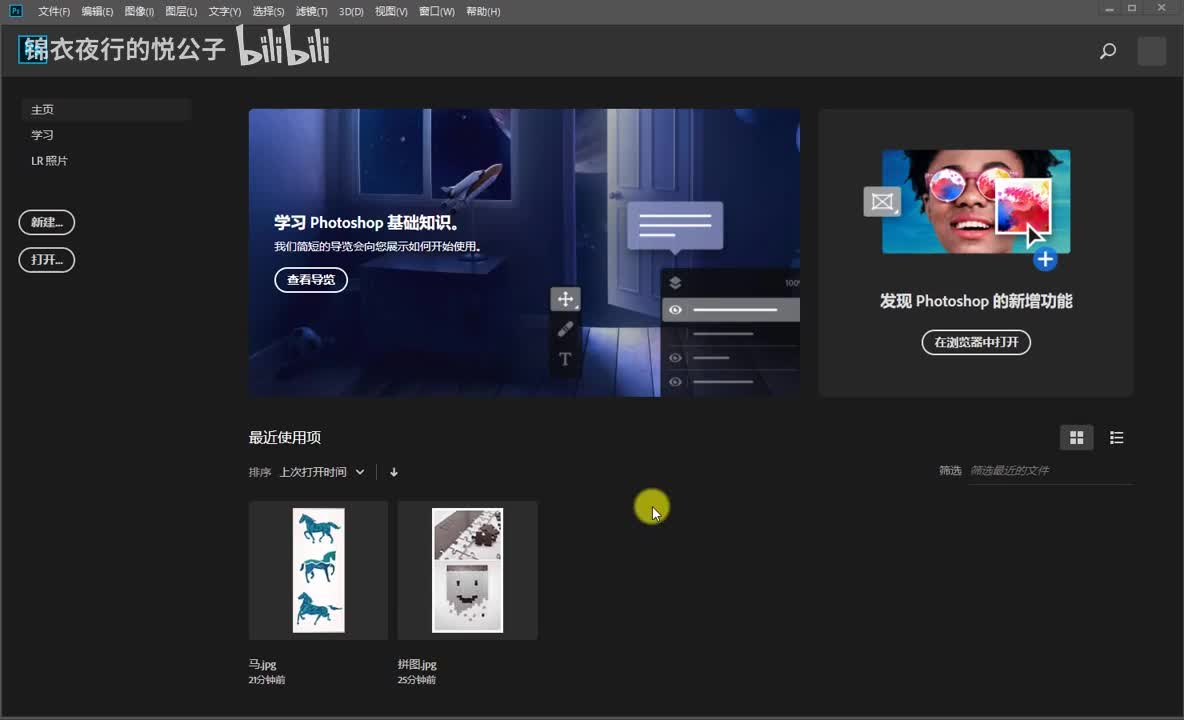Select 主页 in the left sidebar
Screen dimensions: 1184x720
pos(106,109)
